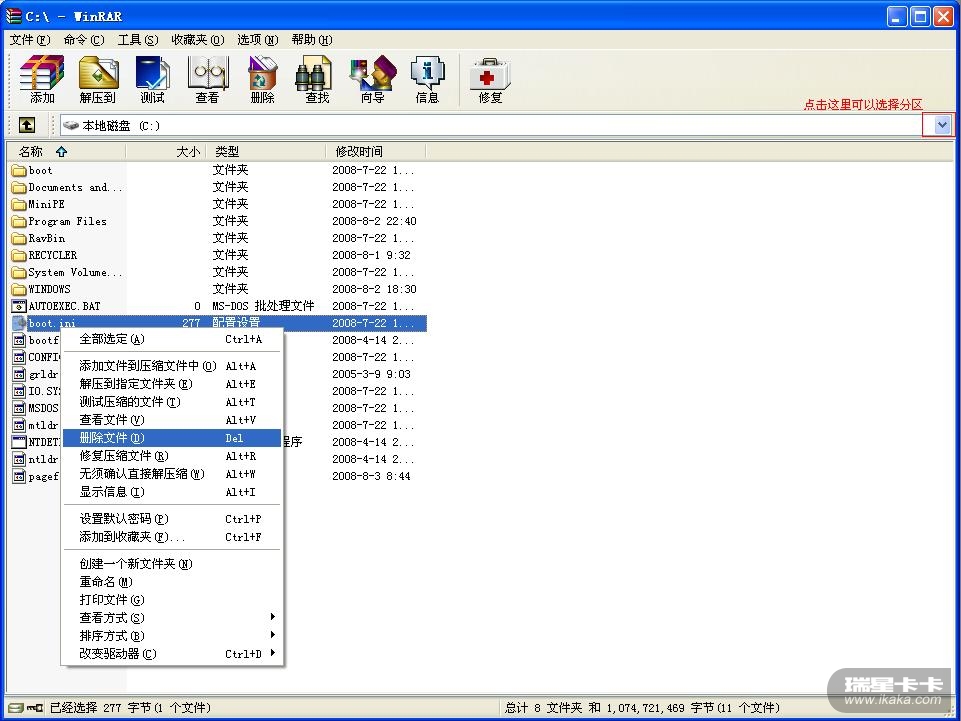
Task: Select the boot folder
Action: (x=32, y=170)
